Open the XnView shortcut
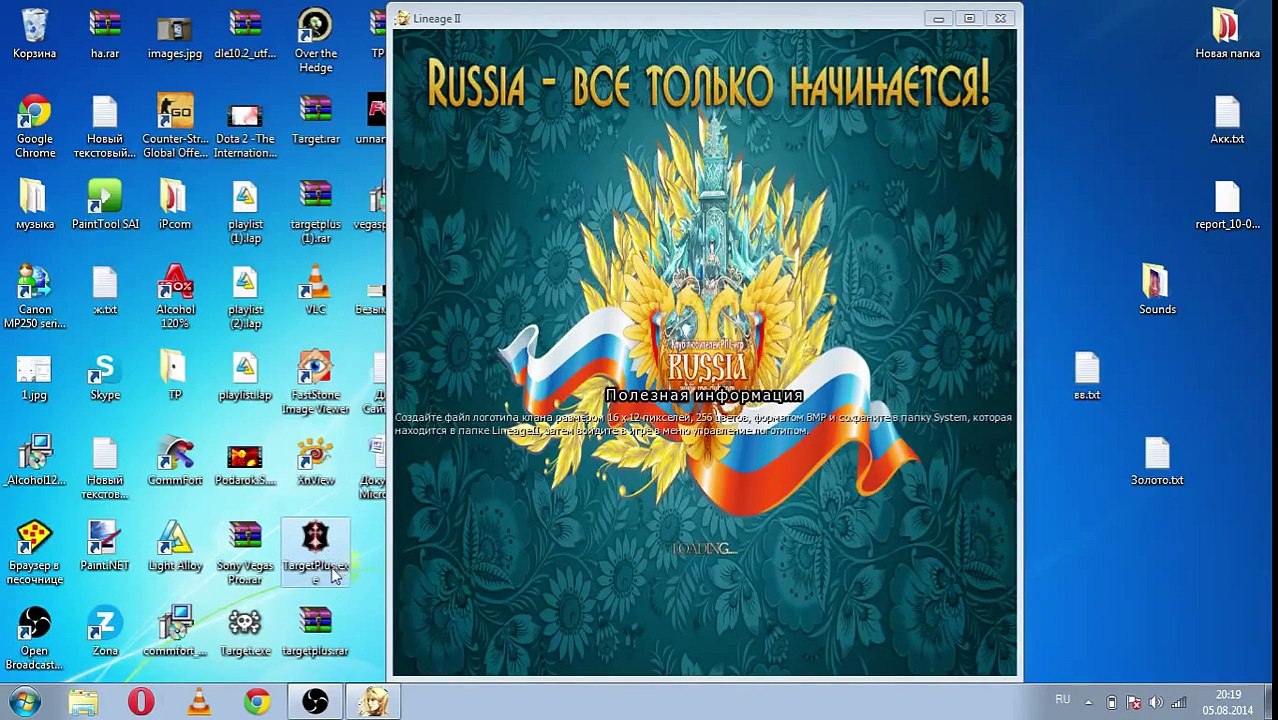The width and height of the screenshot is (1278, 720). [x=315, y=461]
